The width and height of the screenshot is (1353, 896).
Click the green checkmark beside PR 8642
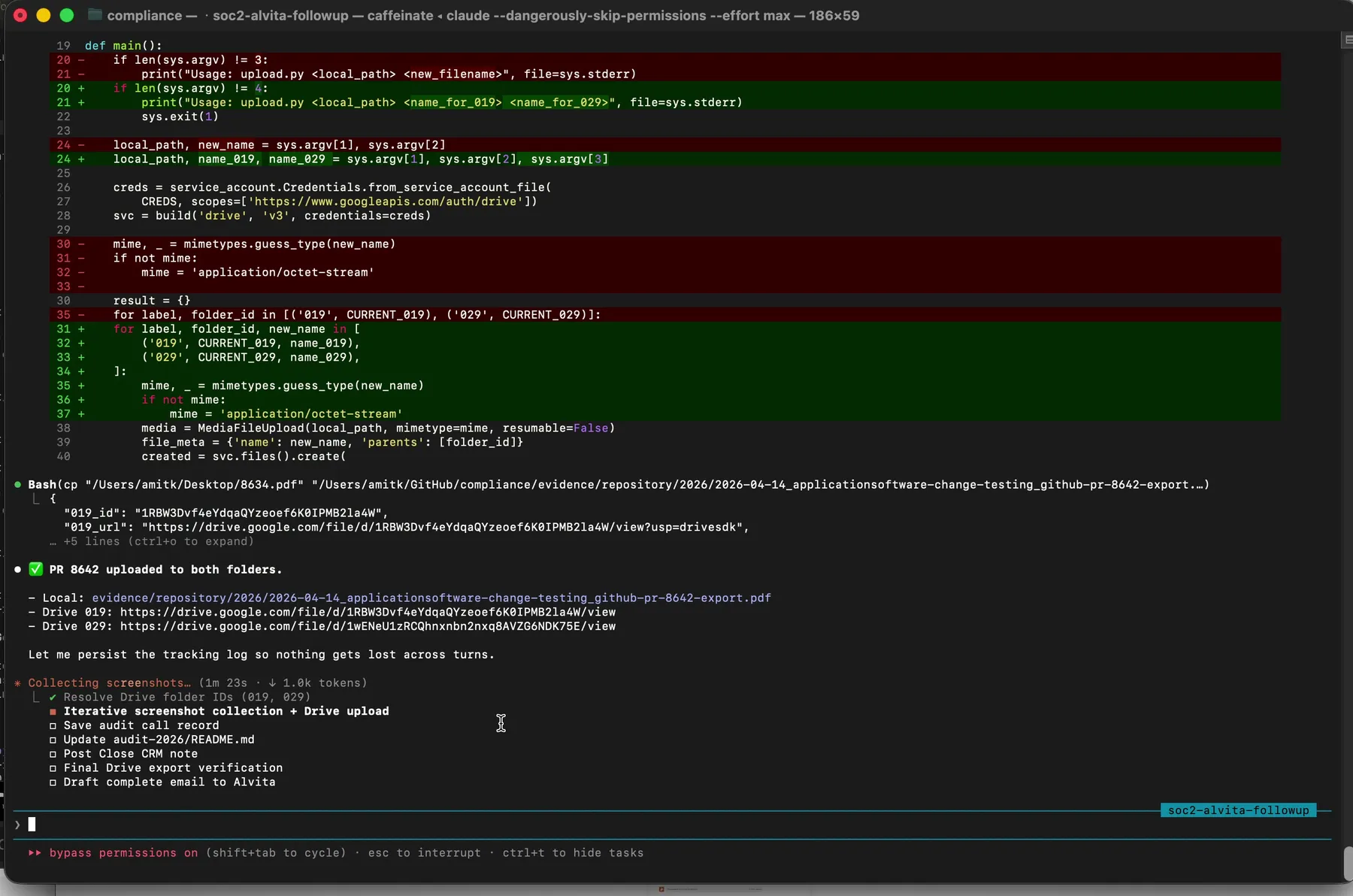tap(35, 569)
